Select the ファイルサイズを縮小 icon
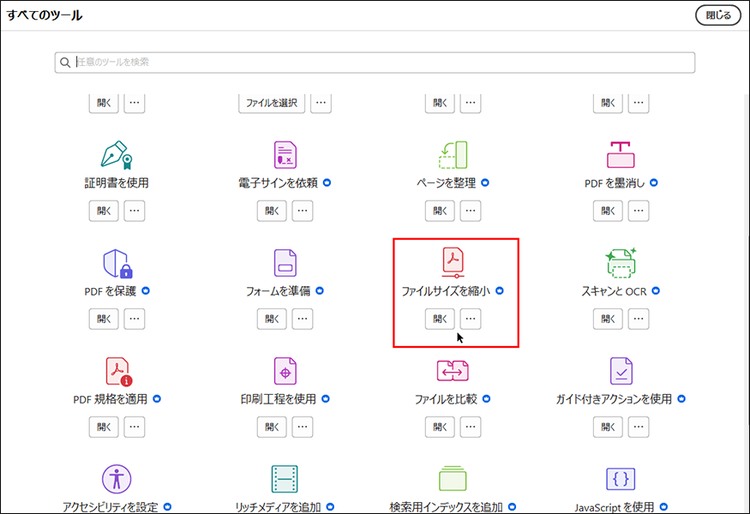The image size is (750, 514). pos(453,262)
